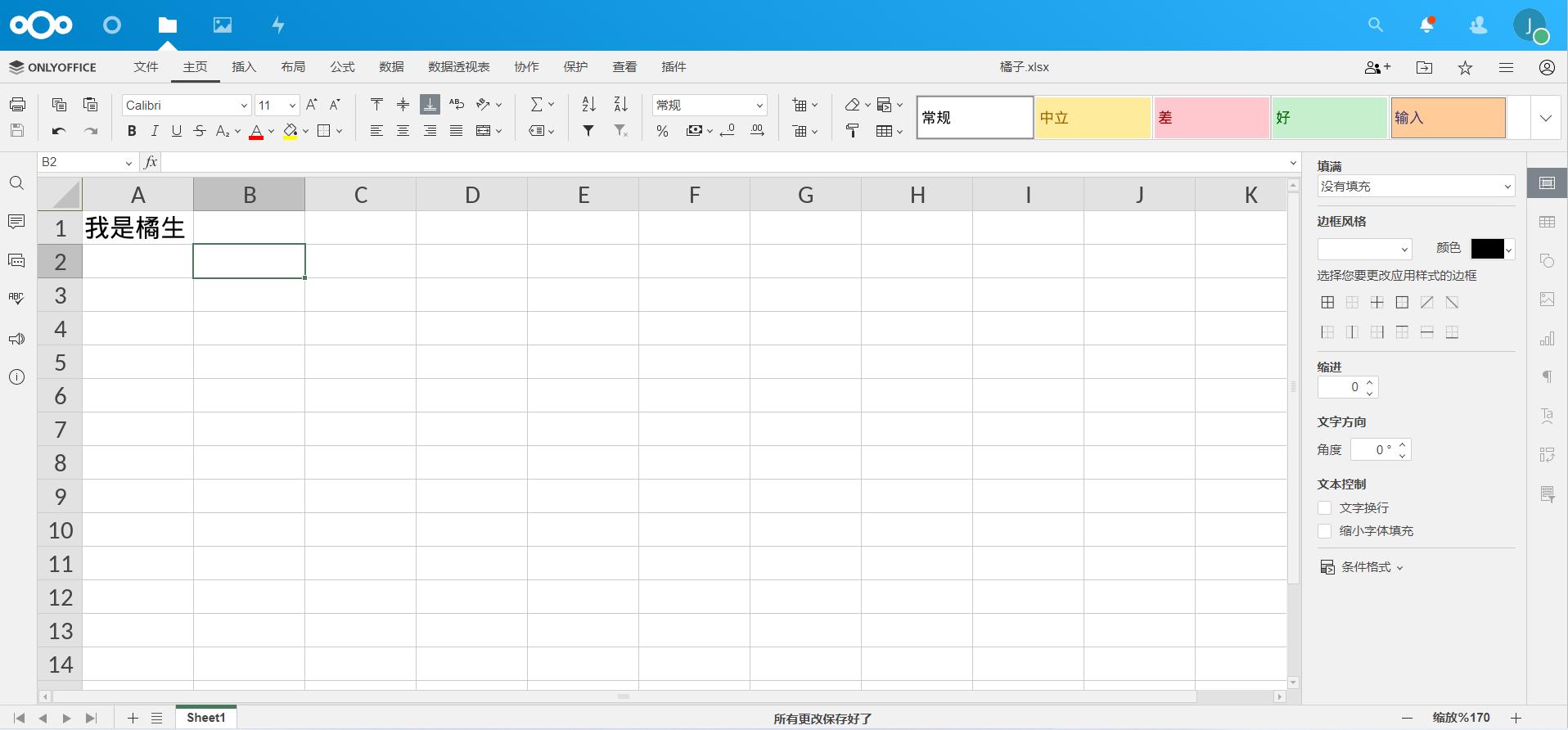
Task: Click the copy icon
Action: click(x=59, y=105)
